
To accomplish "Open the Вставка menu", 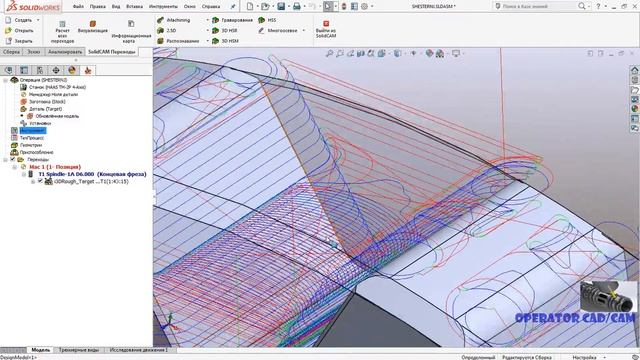I will 134,7.
